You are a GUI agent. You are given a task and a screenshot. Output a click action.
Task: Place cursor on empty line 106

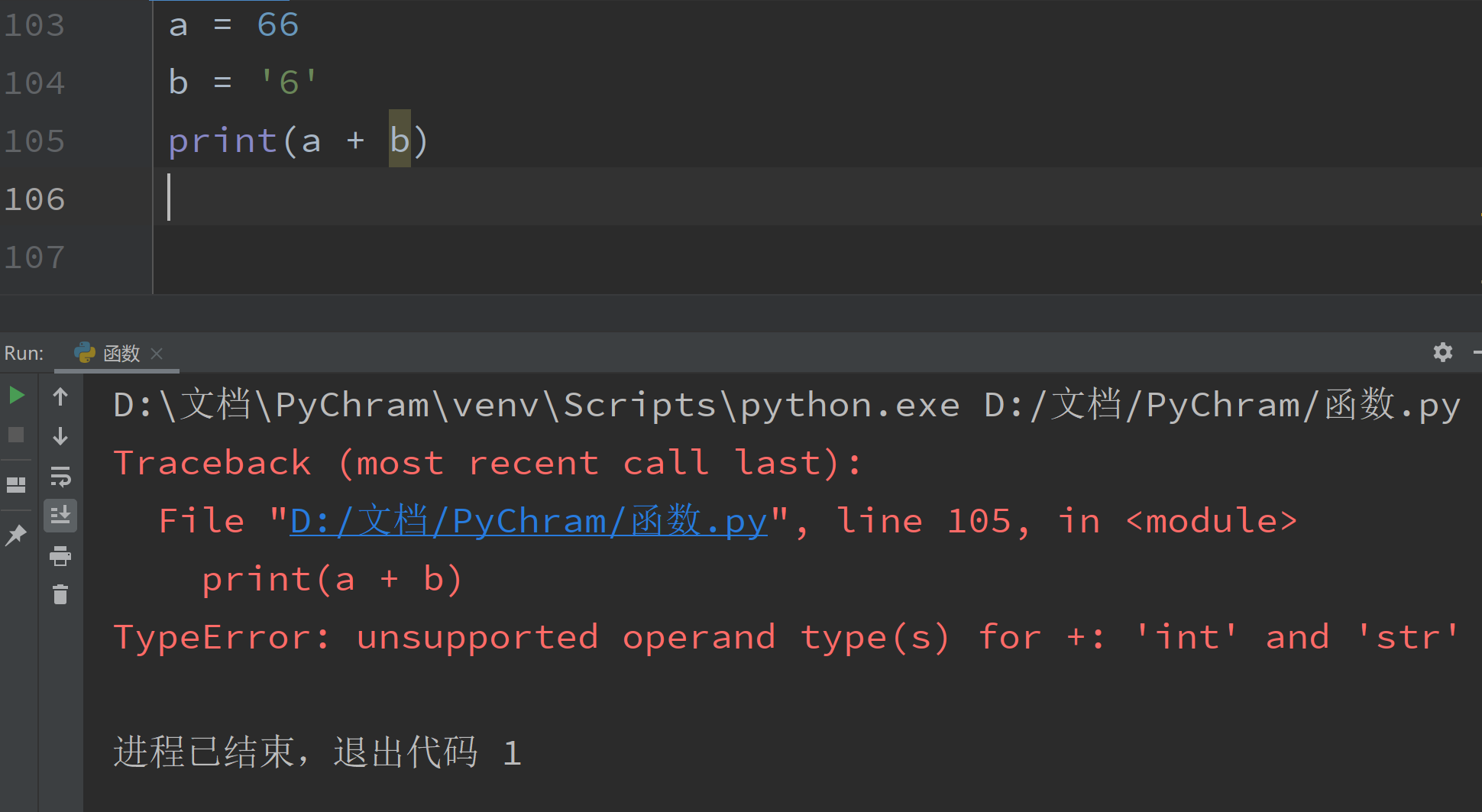point(817,198)
